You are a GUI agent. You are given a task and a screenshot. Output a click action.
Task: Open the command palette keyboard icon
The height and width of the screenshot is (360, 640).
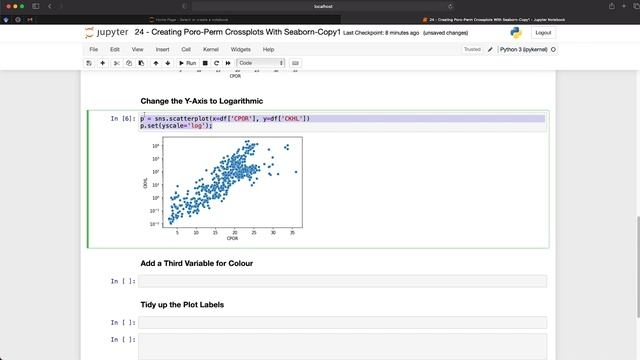pyautogui.click(x=296, y=63)
